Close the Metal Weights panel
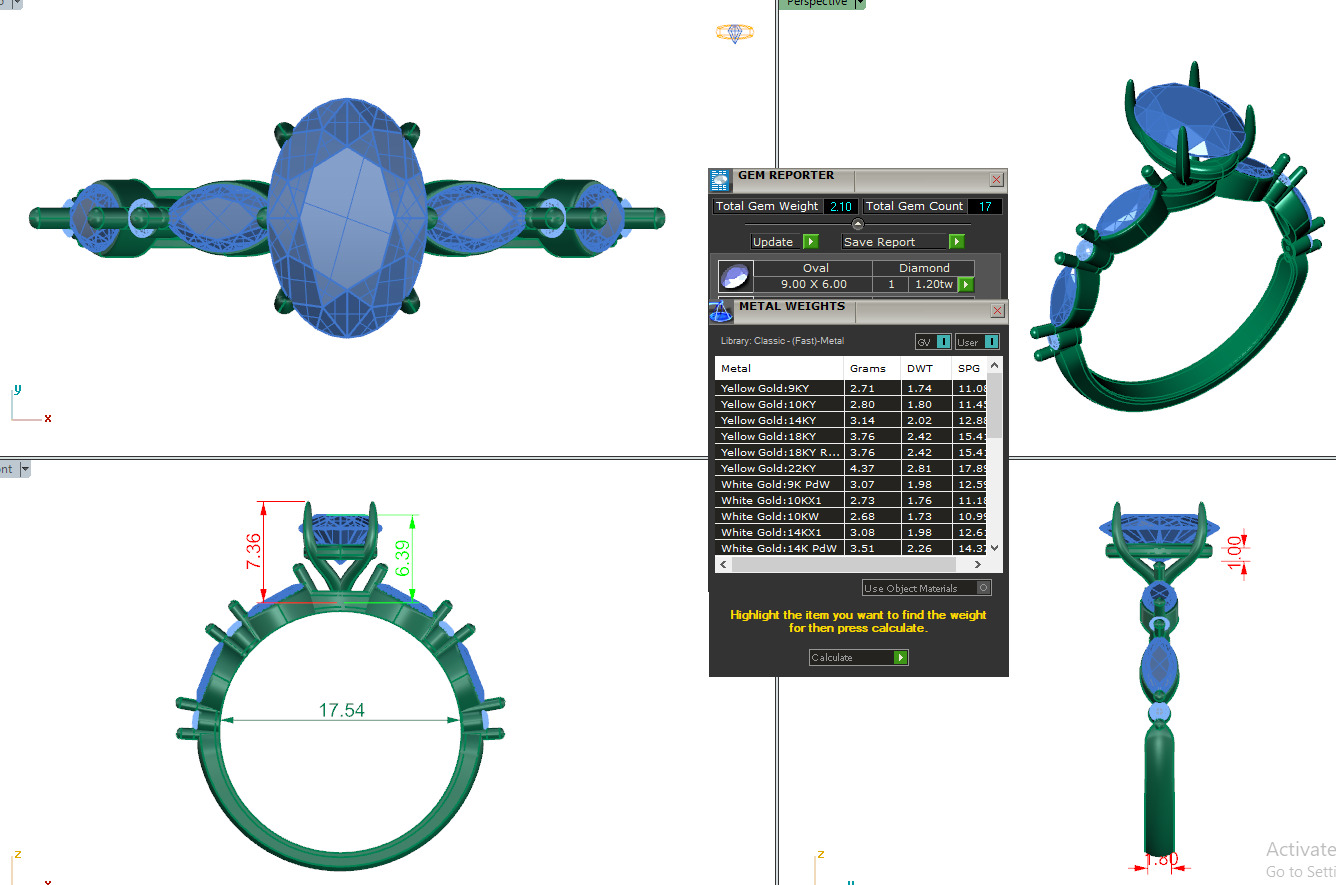 (997, 311)
